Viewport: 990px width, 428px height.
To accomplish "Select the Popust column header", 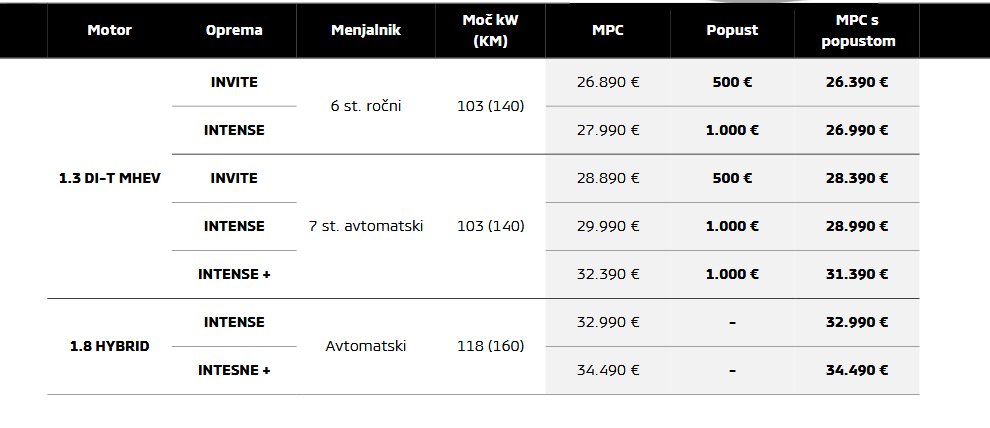I will (732, 30).
